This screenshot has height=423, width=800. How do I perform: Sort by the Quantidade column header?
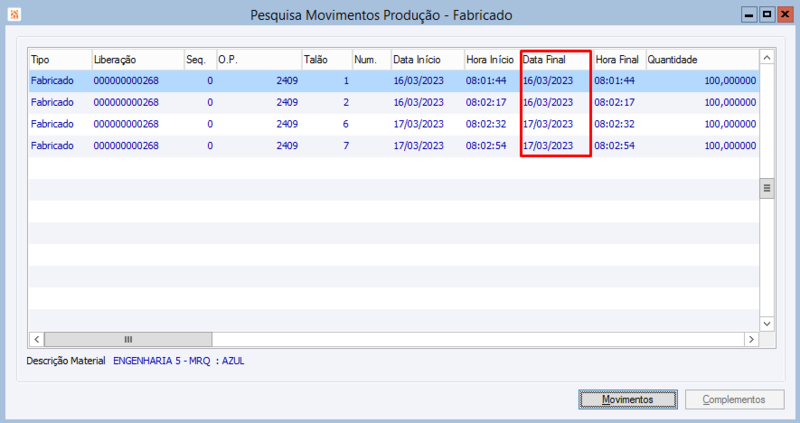pos(702,60)
